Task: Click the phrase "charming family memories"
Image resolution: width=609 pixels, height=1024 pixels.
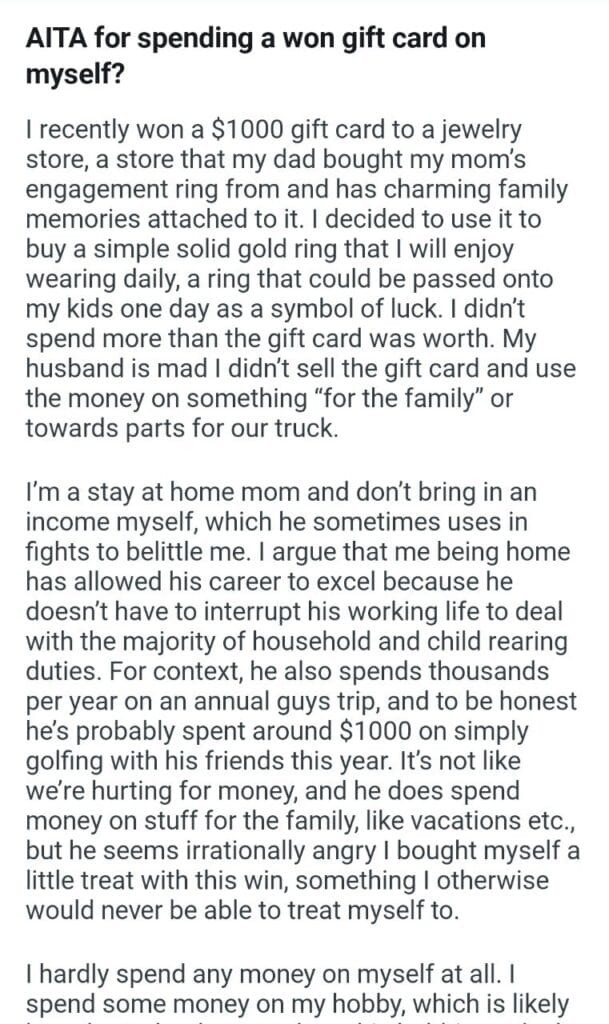Action: [x=330, y=198]
